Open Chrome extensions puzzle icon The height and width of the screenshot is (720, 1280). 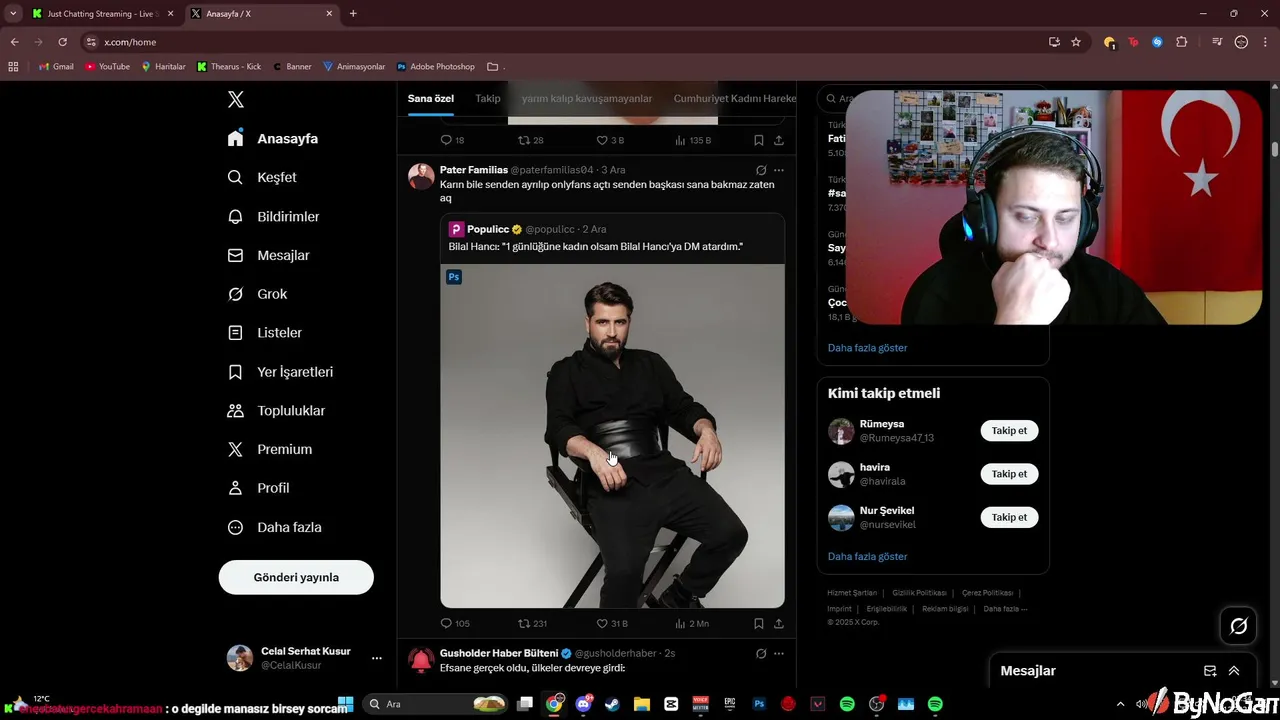[x=1181, y=42]
